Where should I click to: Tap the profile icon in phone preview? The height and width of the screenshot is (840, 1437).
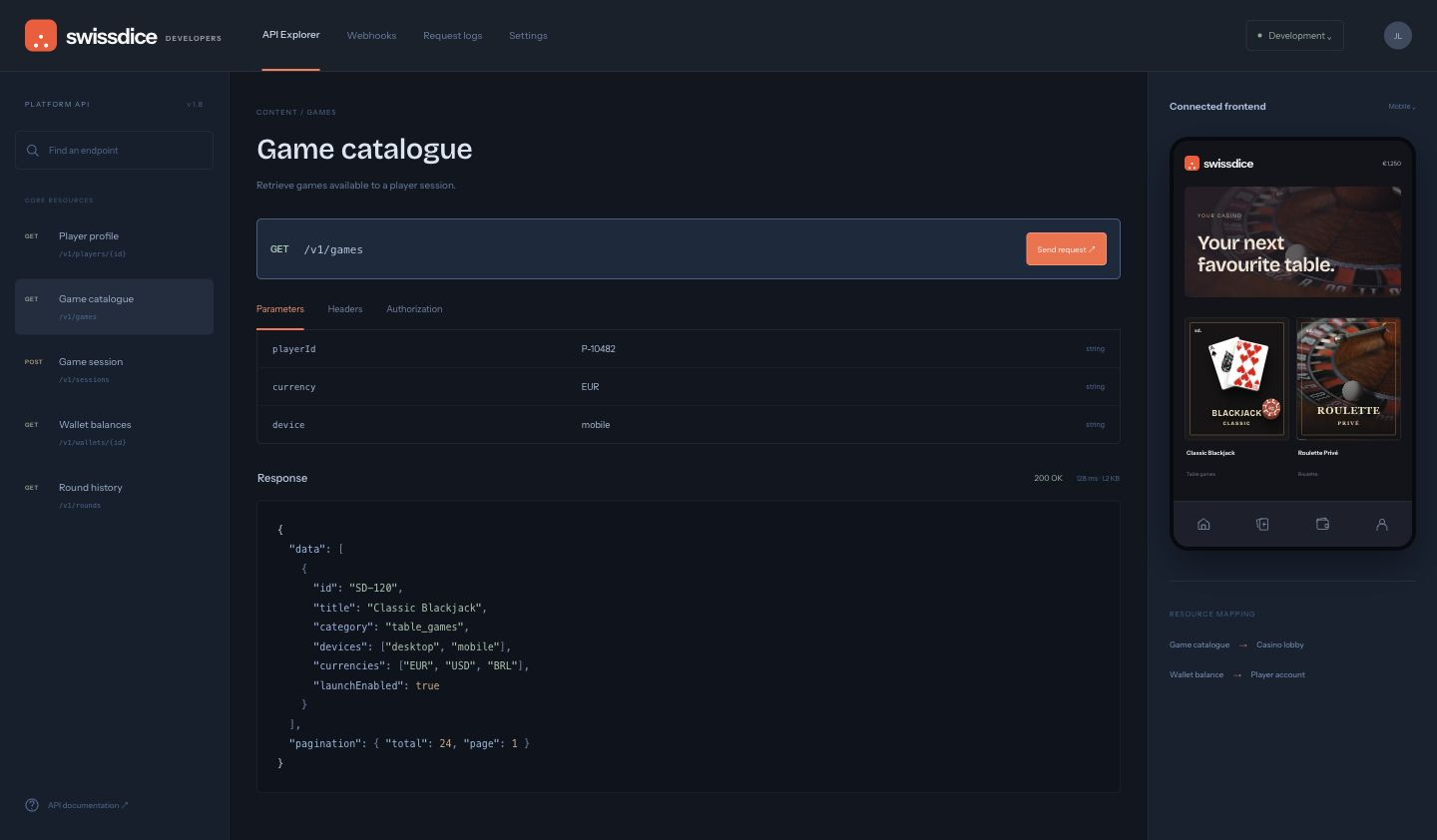click(x=1382, y=524)
